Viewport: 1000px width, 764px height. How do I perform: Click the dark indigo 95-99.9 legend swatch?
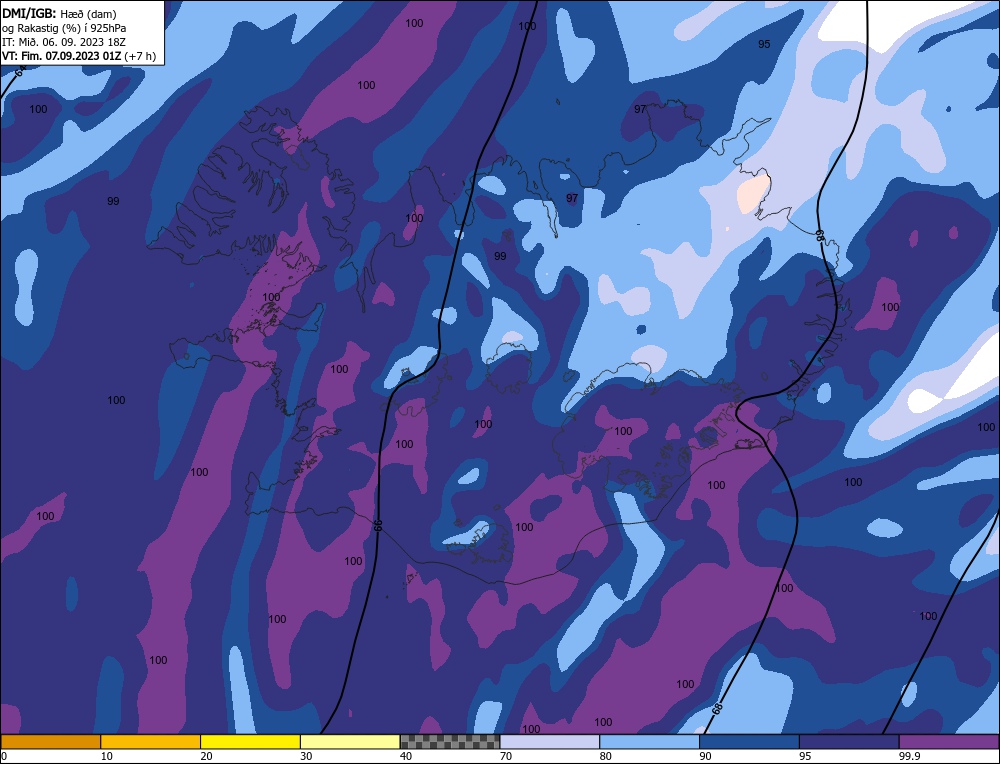click(849, 742)
